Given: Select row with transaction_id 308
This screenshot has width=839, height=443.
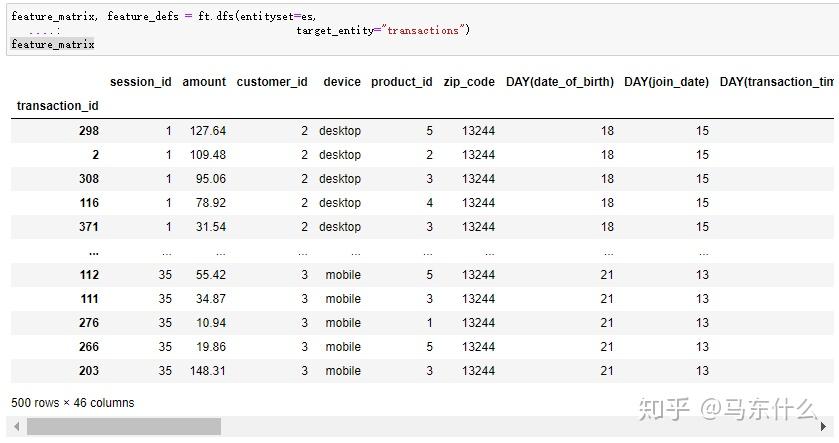Looking at the screenshot, I should click(x=88, y=179).
